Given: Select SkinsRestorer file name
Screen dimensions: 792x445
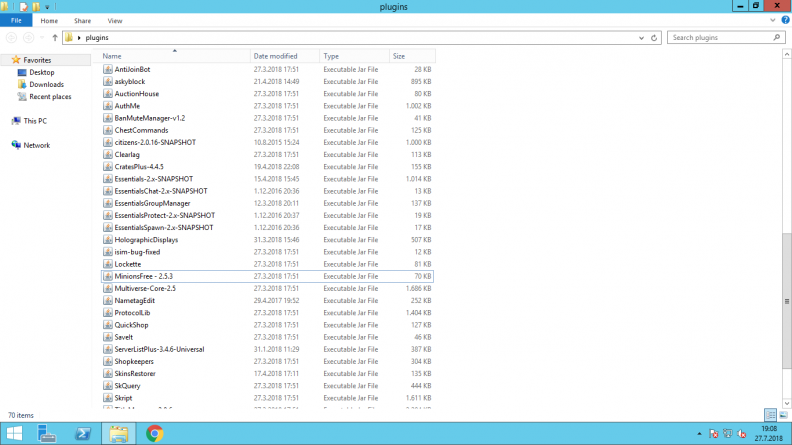Looking at the screenshot, I should [x=135, y=373].
